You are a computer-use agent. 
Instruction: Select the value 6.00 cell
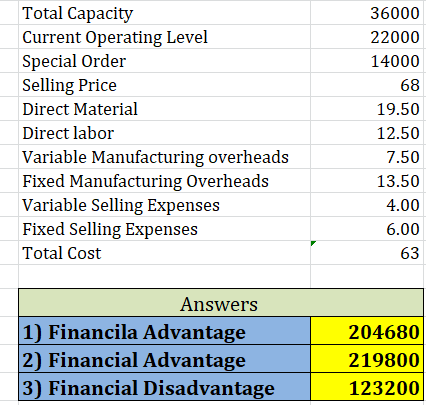pos(367,229)
